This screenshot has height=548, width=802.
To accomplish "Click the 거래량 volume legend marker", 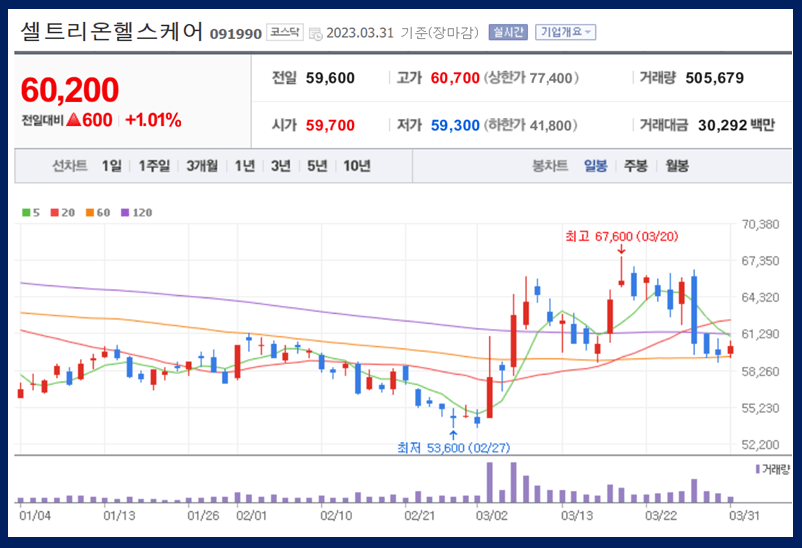I will coord(758,469).
